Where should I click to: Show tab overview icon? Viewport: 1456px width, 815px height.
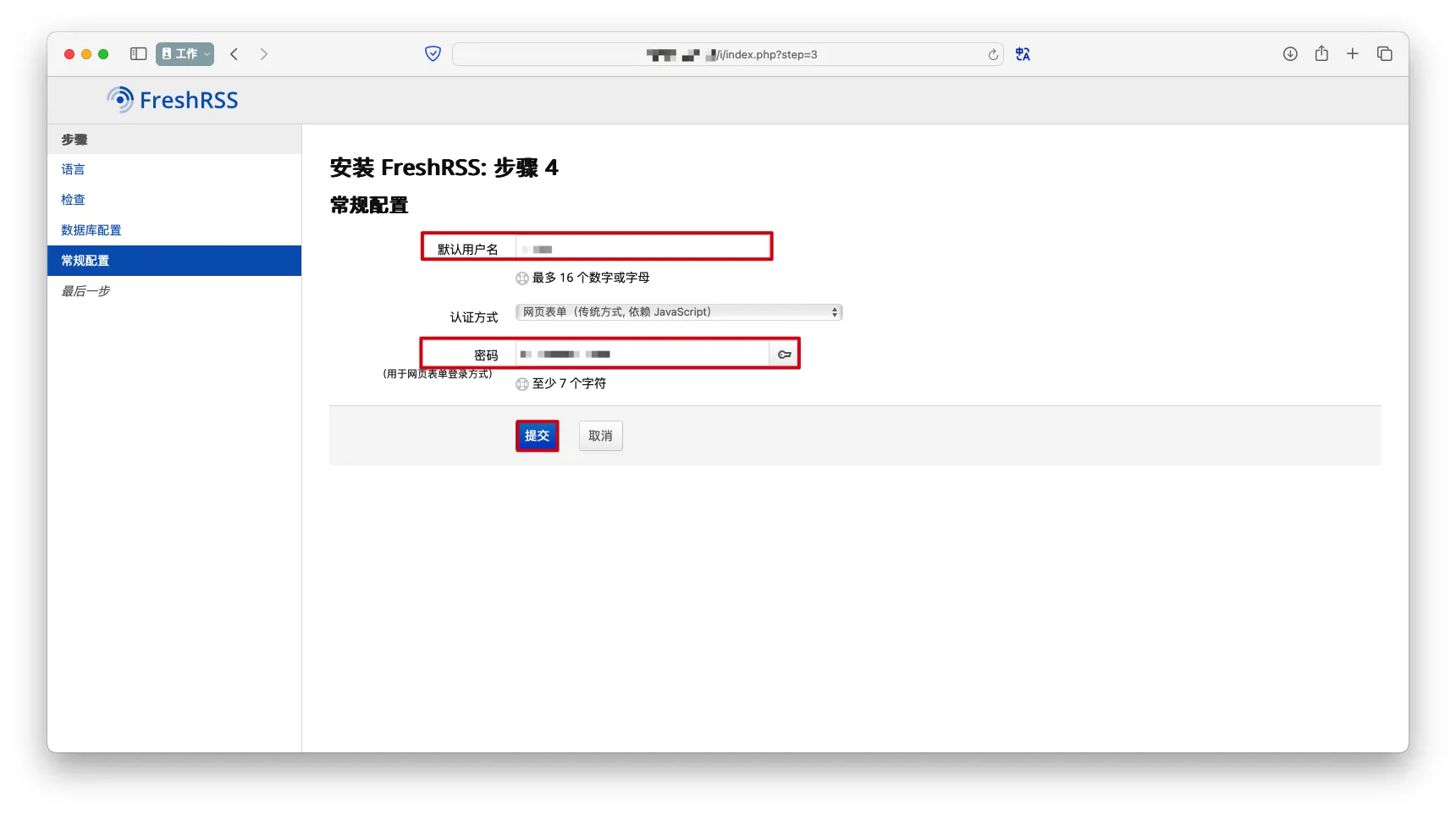click(x=1384, y=54)
